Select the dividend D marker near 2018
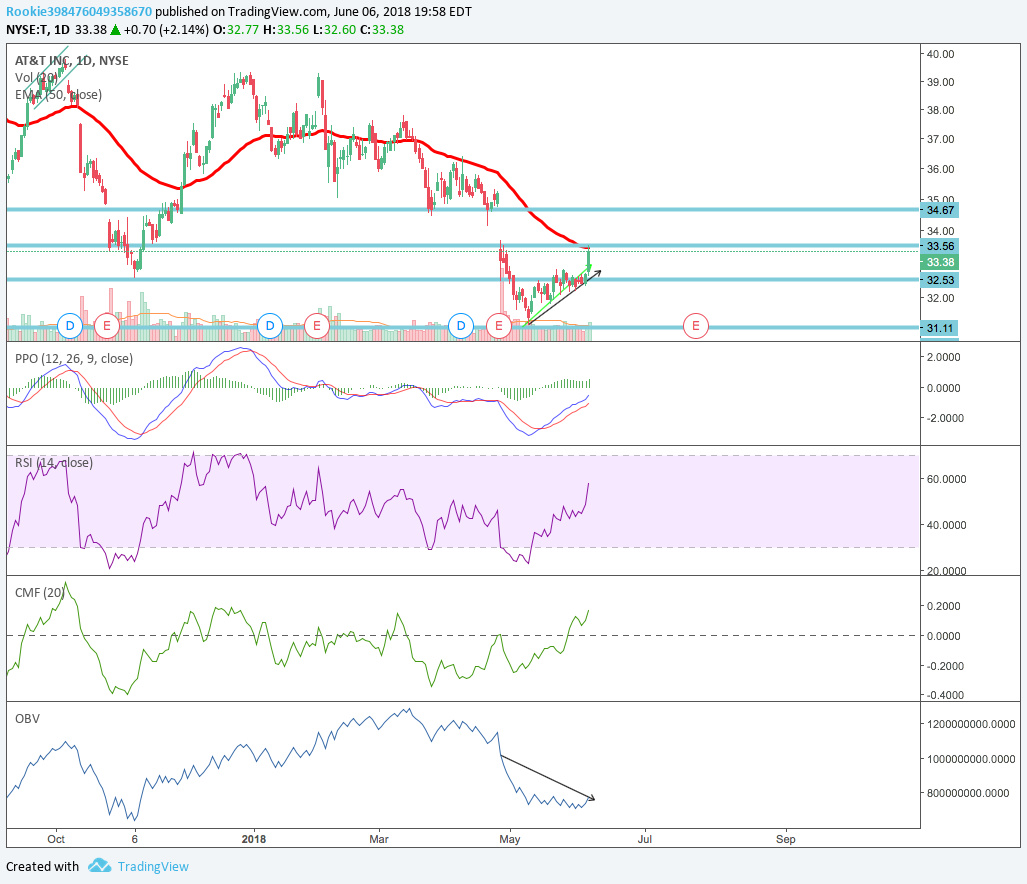 pos(270,325)
